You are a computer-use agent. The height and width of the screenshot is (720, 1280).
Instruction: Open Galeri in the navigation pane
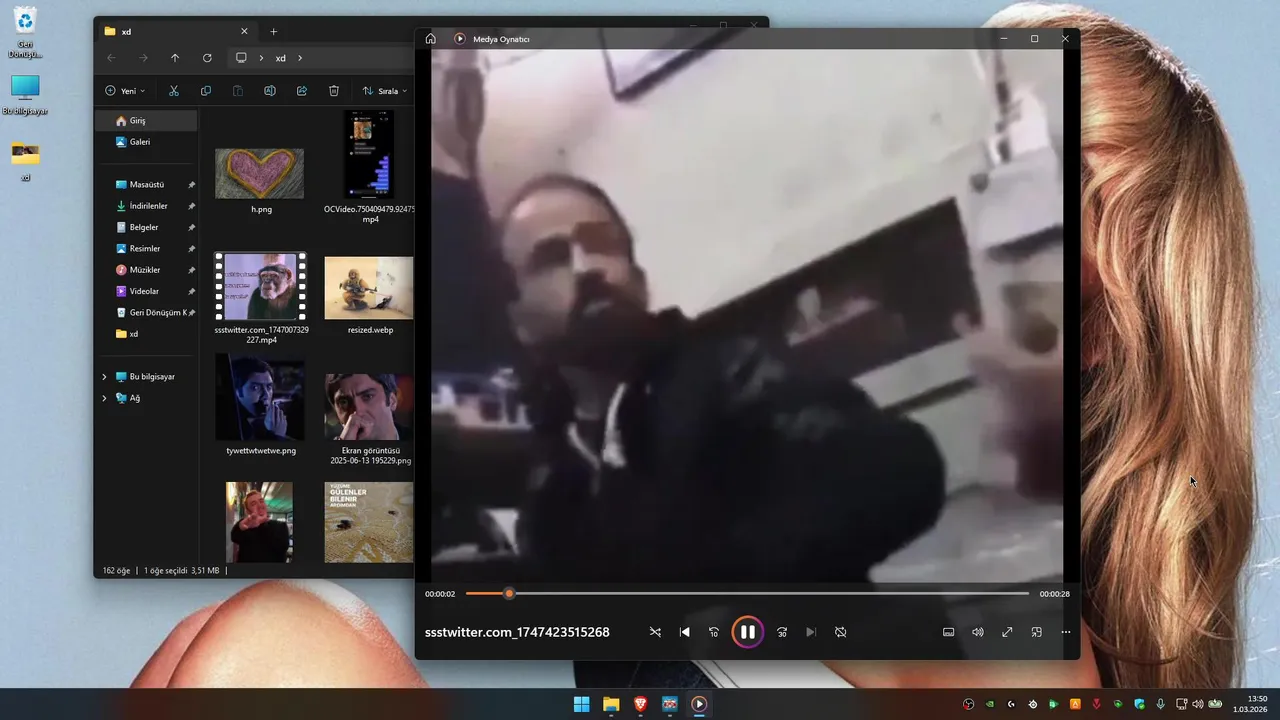tap(147, 142)
